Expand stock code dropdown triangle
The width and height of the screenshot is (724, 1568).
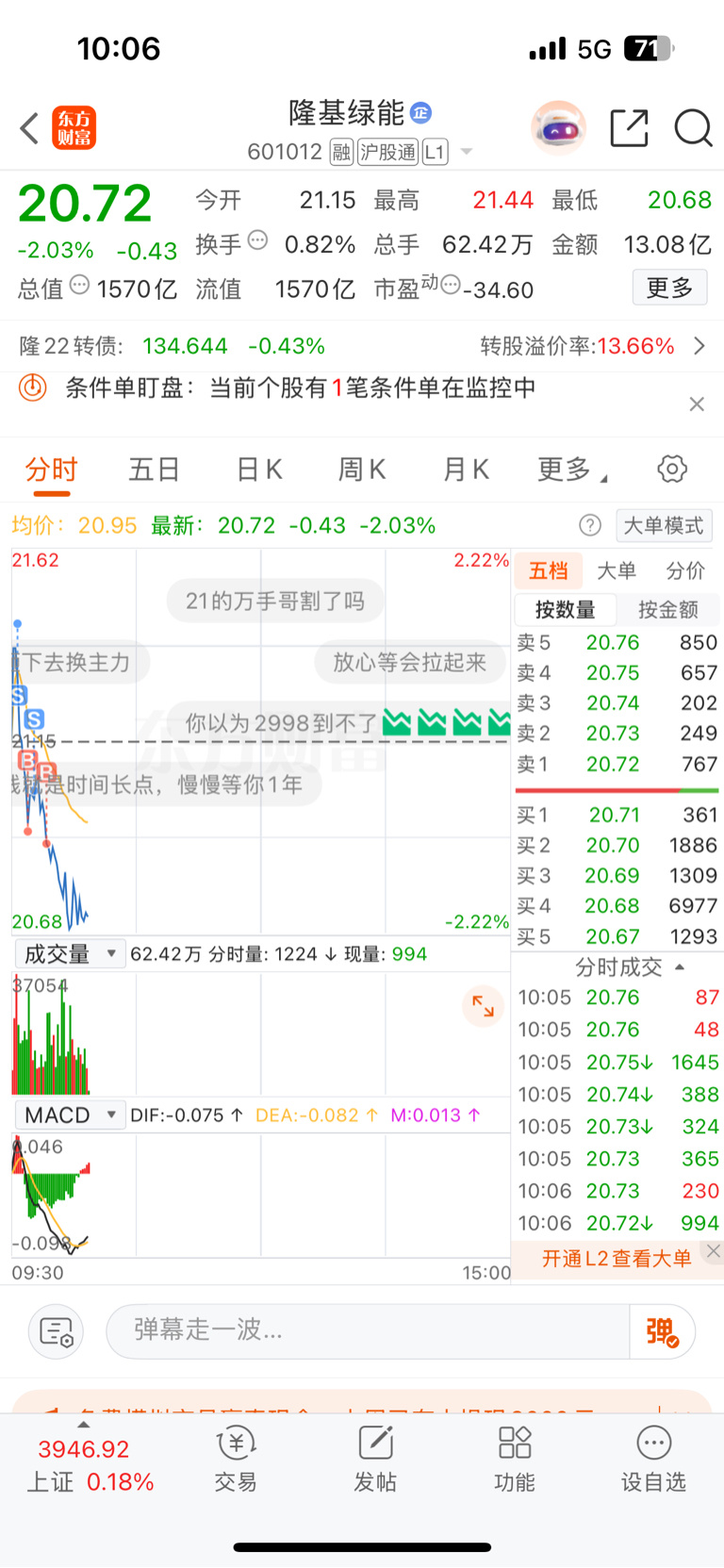pyautogui.click(x=466, y=152)
